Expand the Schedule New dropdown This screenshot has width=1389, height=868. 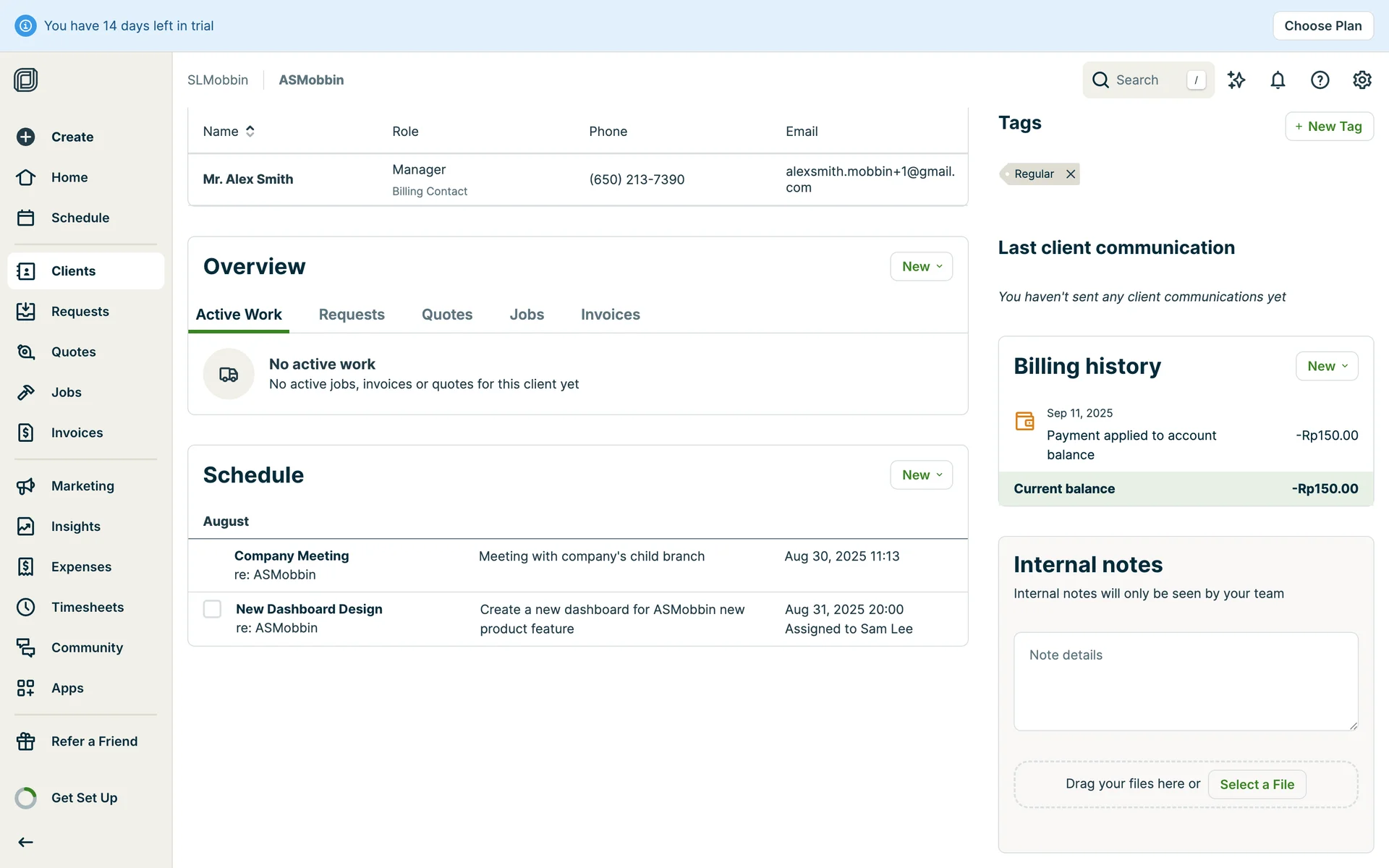(x=921, y=475)
